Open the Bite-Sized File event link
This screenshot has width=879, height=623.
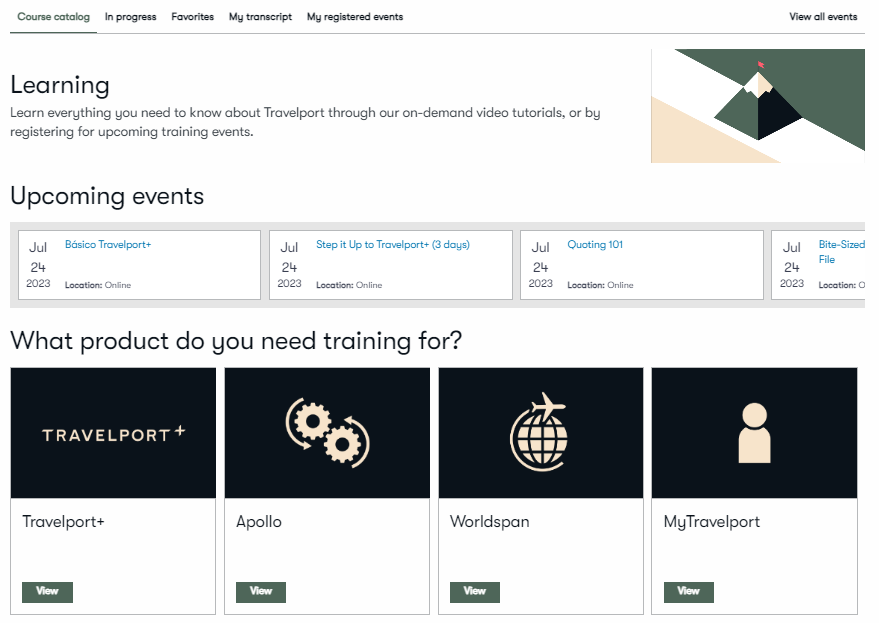pos(841,252)
